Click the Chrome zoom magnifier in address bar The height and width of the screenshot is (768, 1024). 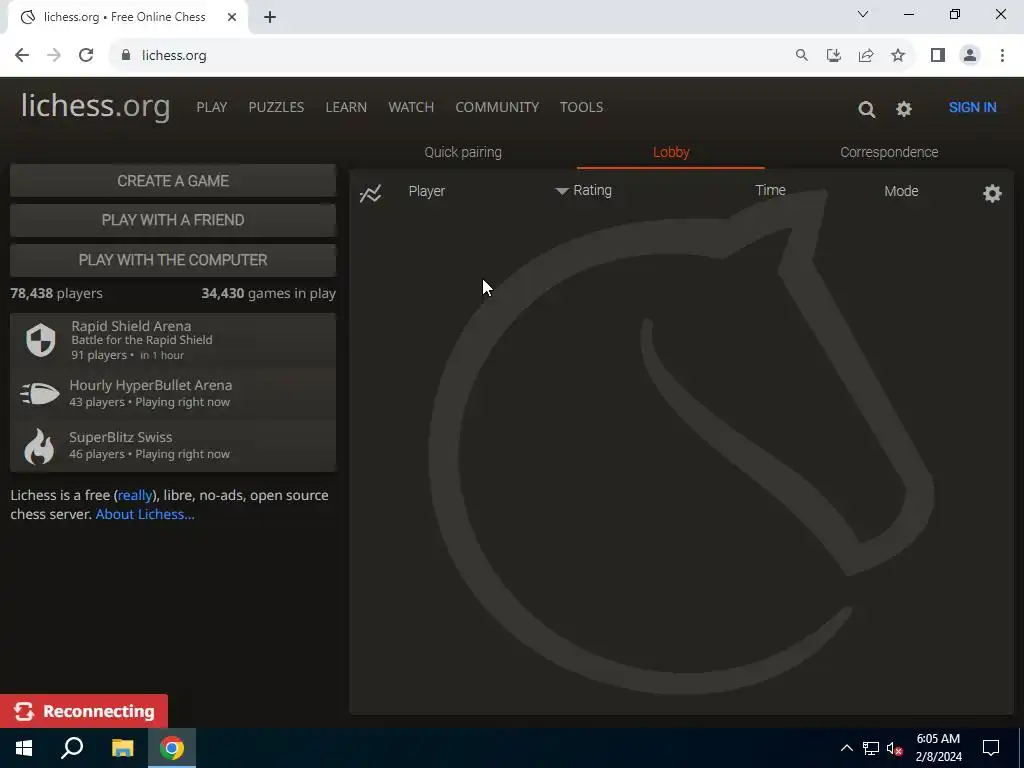pyautogui.click(x=801, y=56)
